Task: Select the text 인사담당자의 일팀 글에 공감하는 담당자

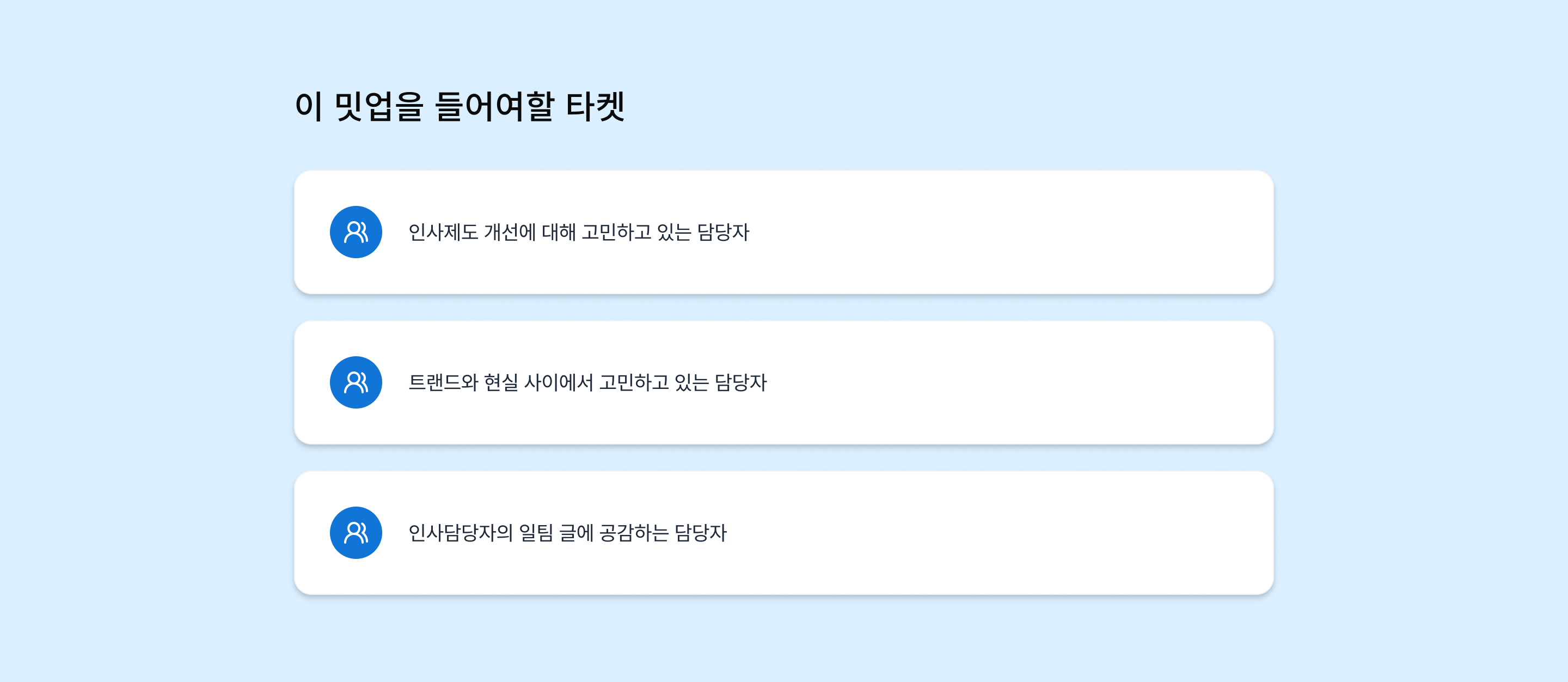Action: (x=567, y=533)
